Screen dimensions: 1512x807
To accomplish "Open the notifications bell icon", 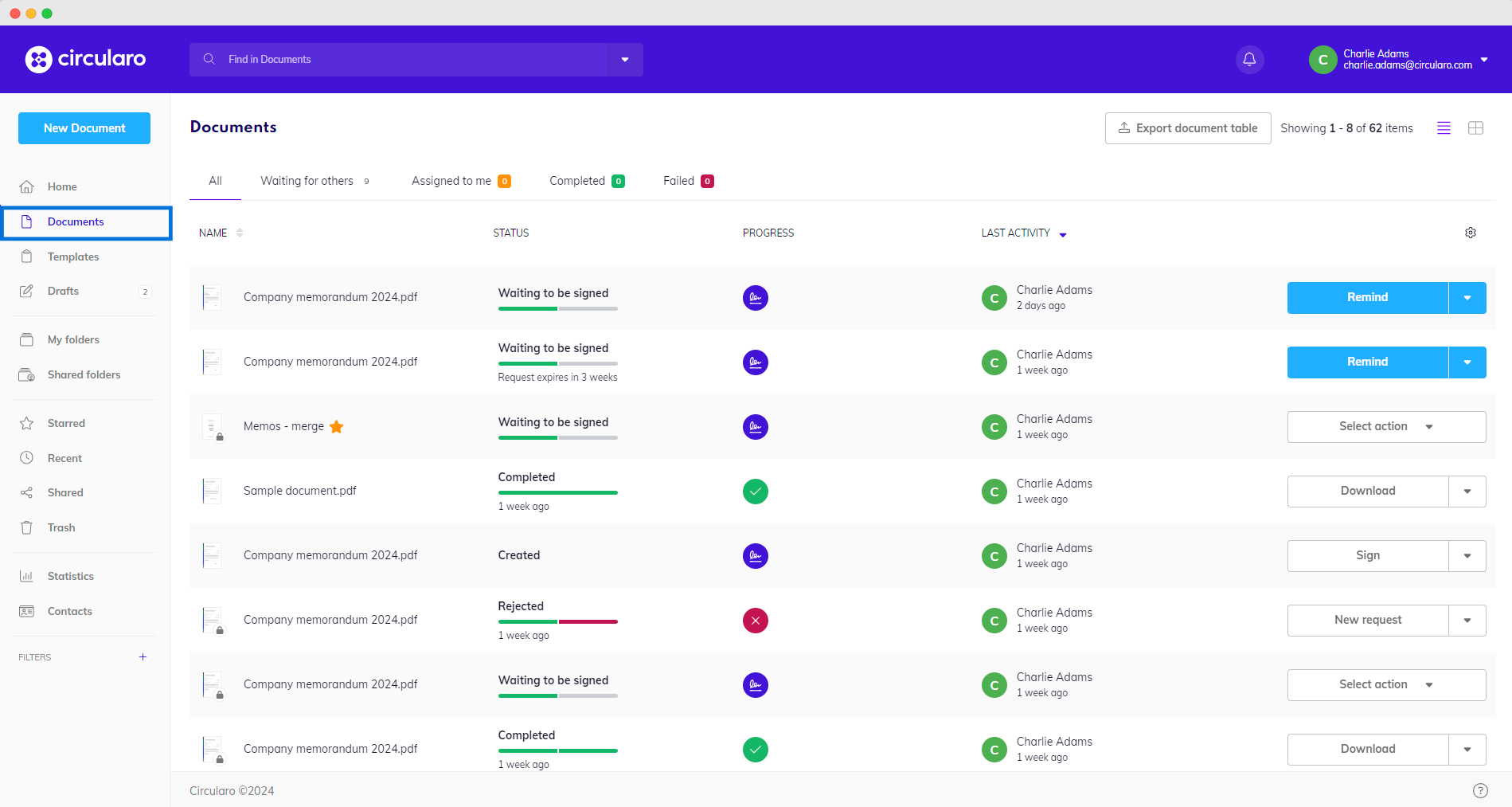I will click(1249, 60).
